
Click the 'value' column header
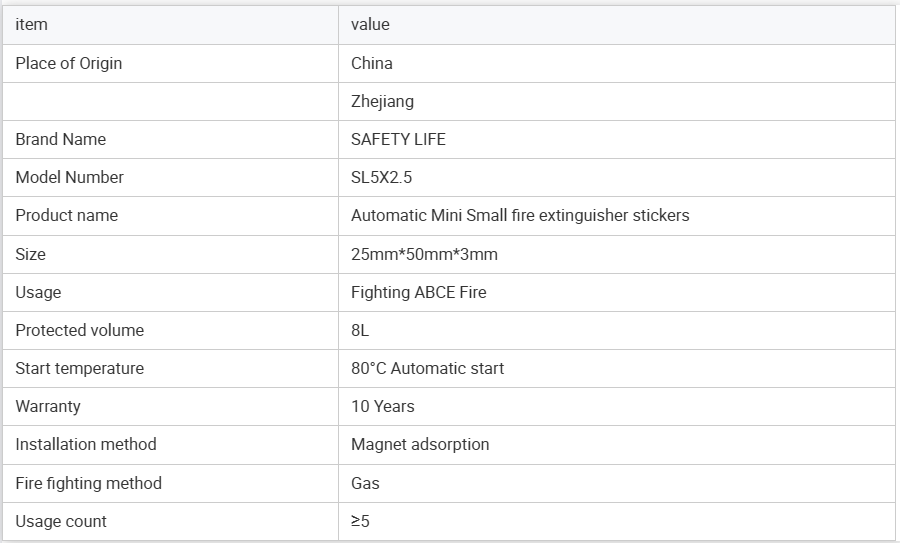click(x=370, y=24)
